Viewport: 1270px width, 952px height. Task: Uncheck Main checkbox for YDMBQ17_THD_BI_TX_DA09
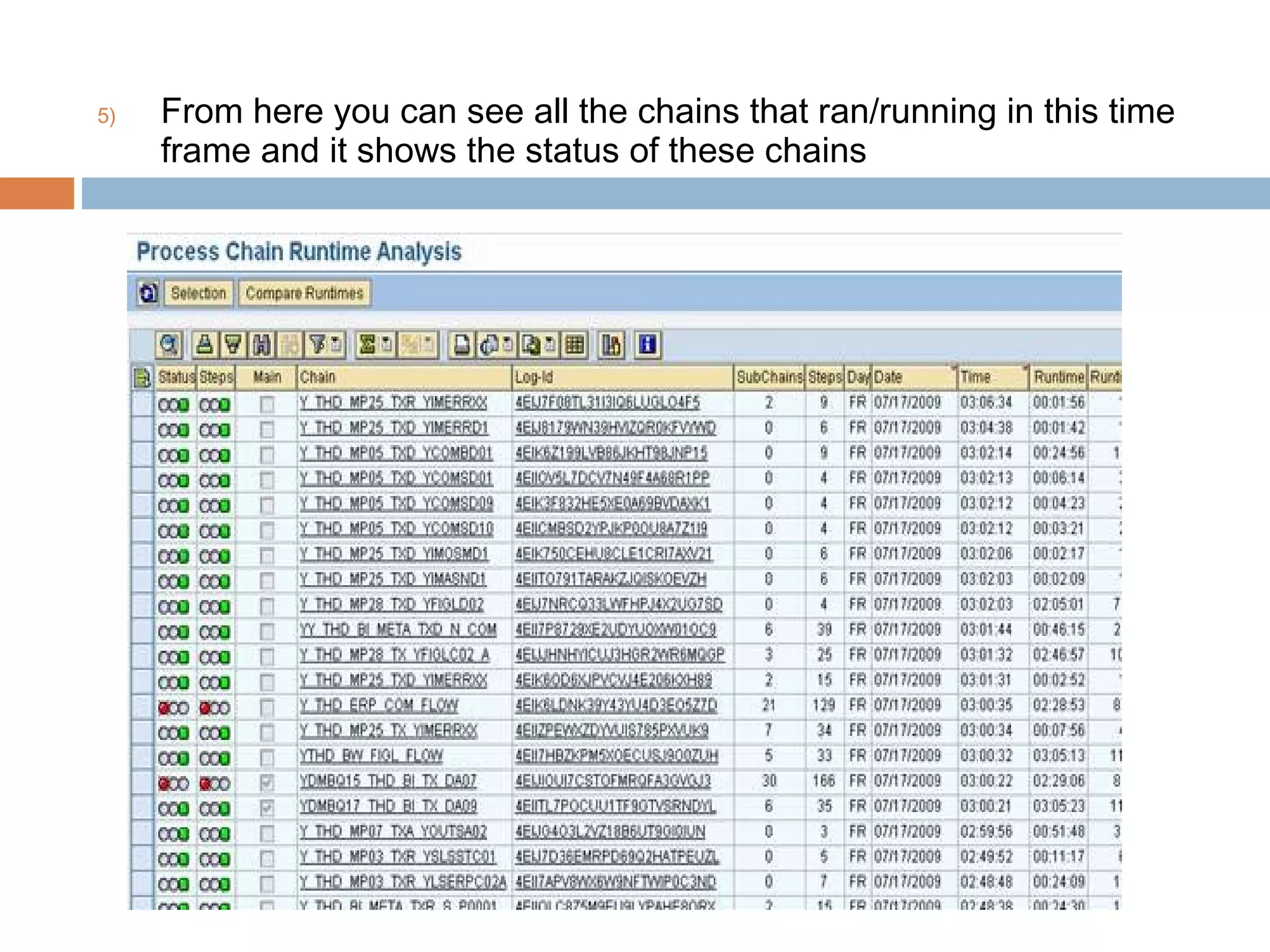coord(267,808)
